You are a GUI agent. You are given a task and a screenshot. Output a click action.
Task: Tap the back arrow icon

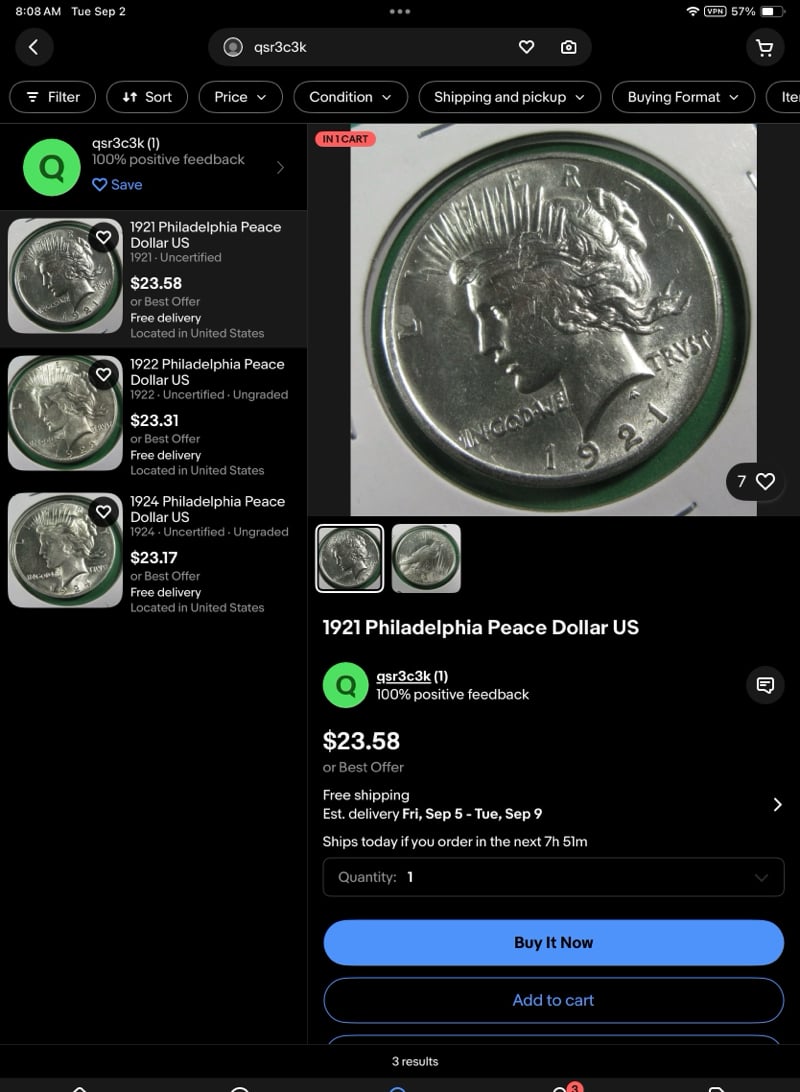[33, 47]
